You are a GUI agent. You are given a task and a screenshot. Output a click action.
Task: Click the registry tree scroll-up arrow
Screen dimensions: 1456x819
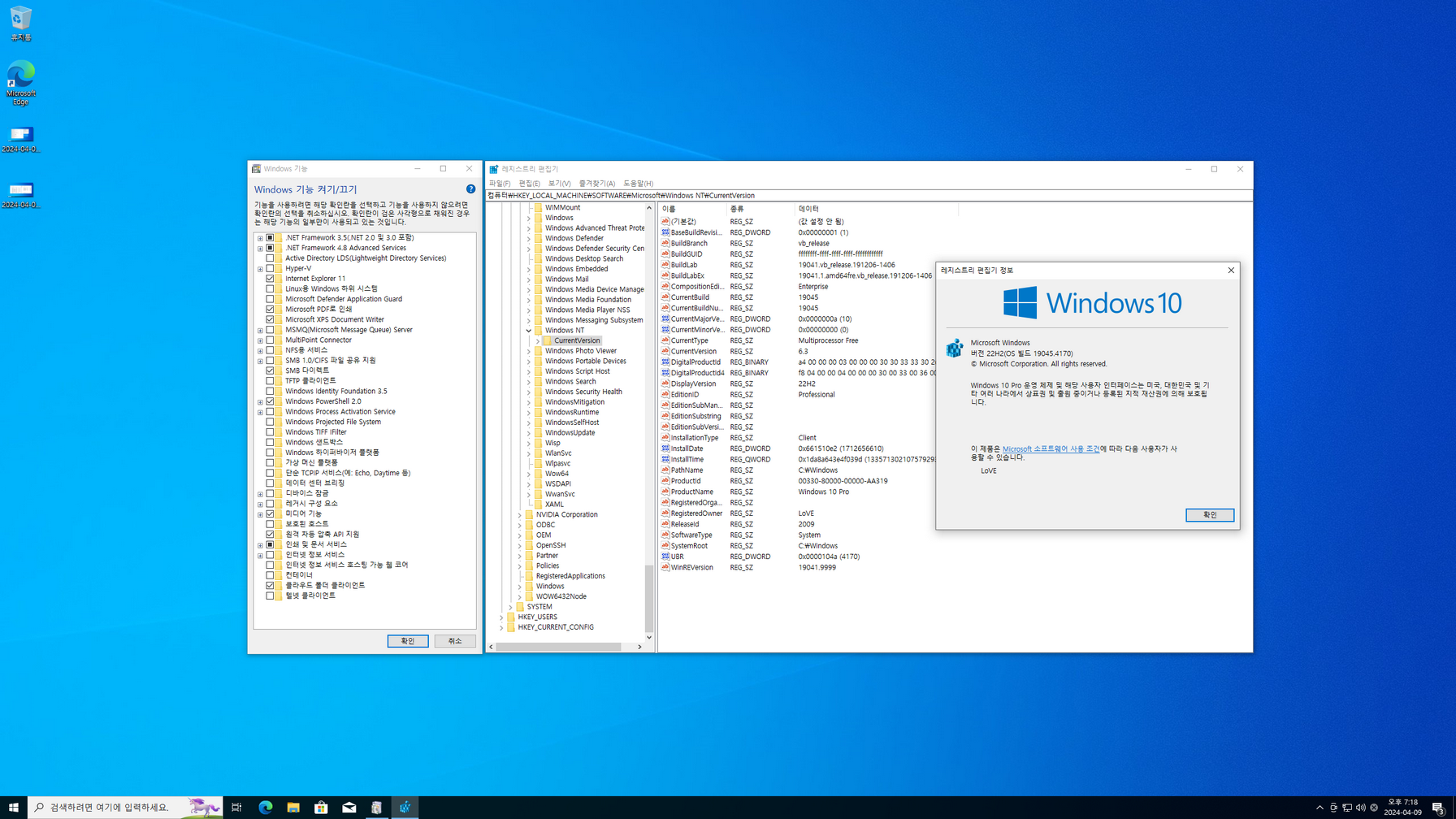coord(649,208)
